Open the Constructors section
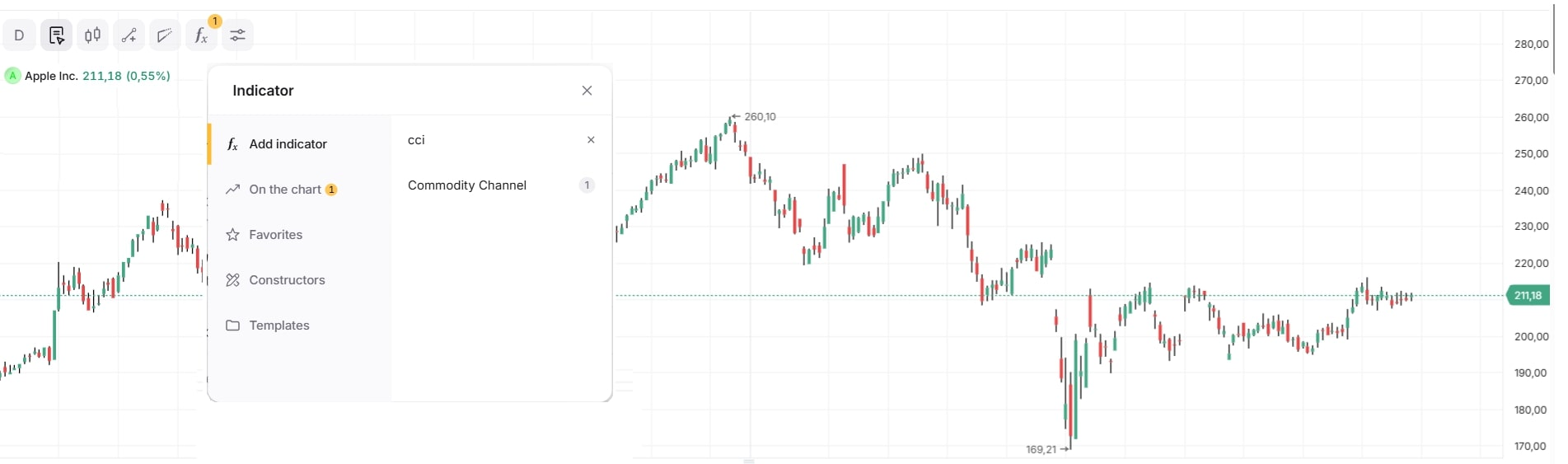This screenshot has width=1568, height=464. coord(287,280)
